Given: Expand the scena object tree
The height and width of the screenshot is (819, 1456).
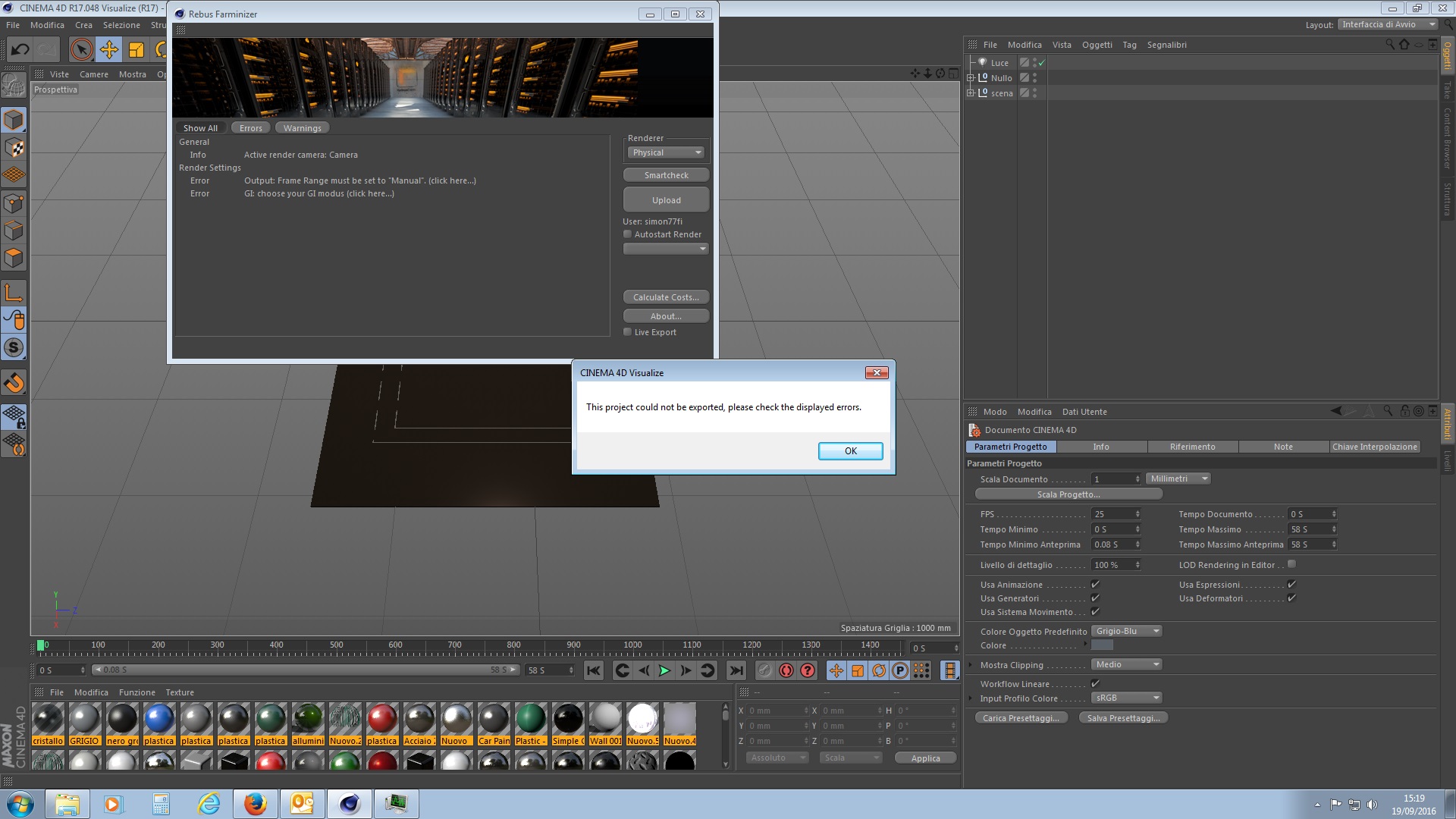Looking at the screenshot, I should pyautogui.click(x=971, y=93).
